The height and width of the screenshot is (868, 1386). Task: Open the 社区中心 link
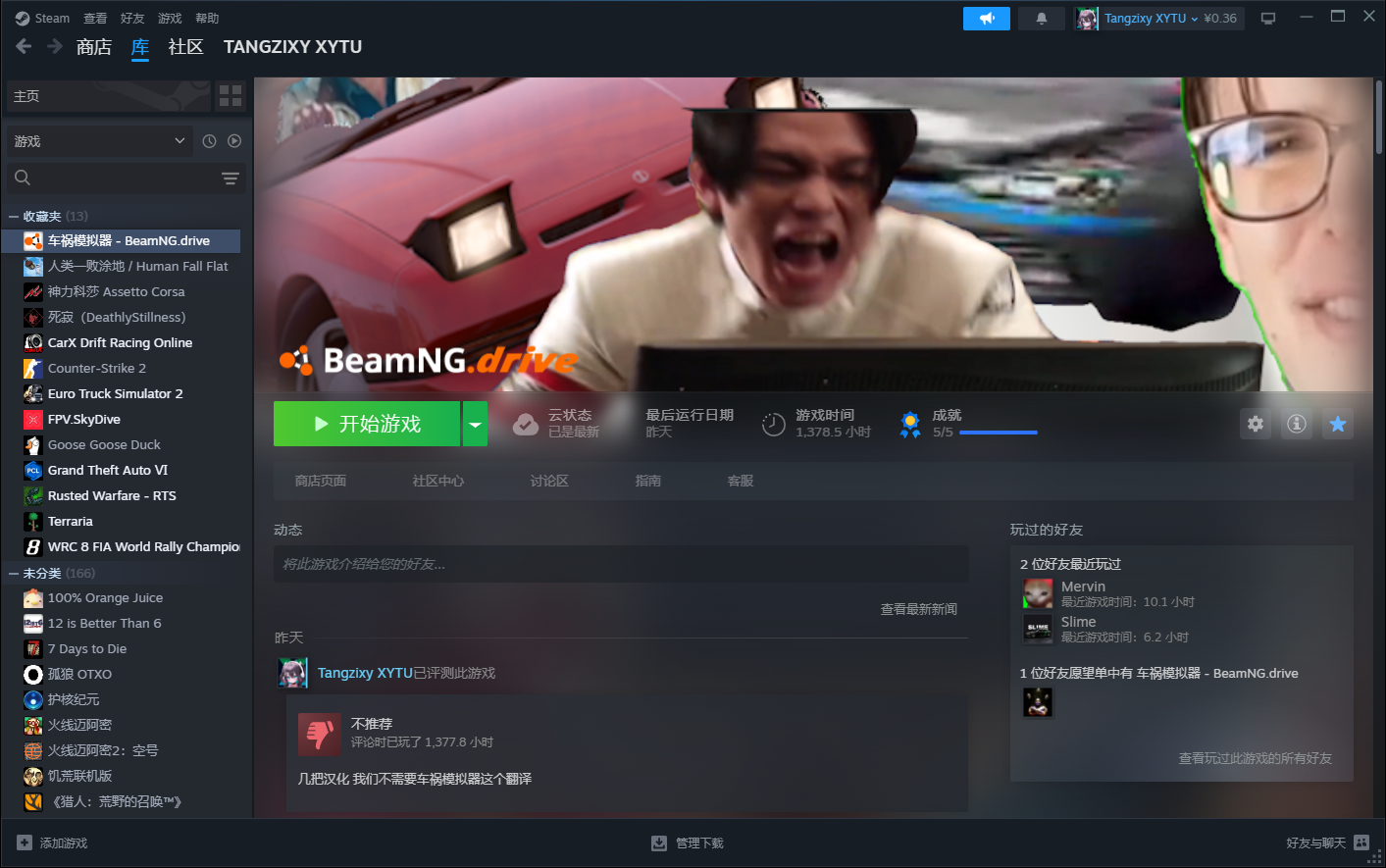click(438, 481)
